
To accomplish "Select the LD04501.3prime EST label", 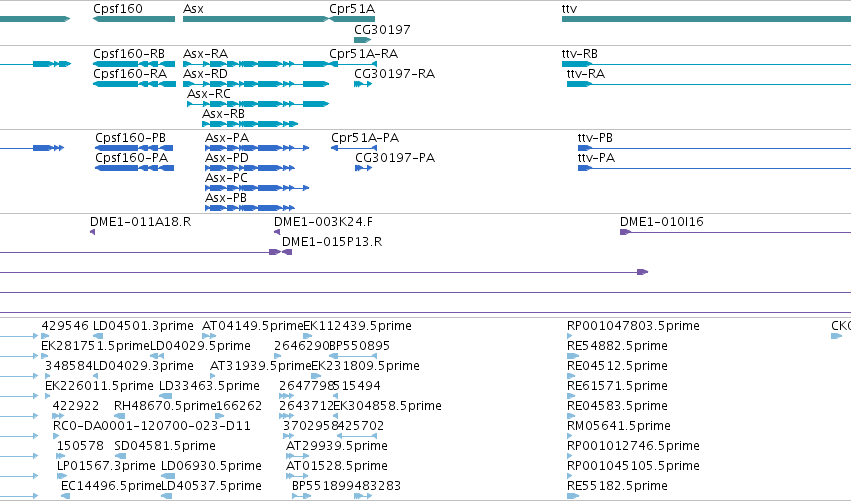I will pyautogui.click(x=143, y=326).
